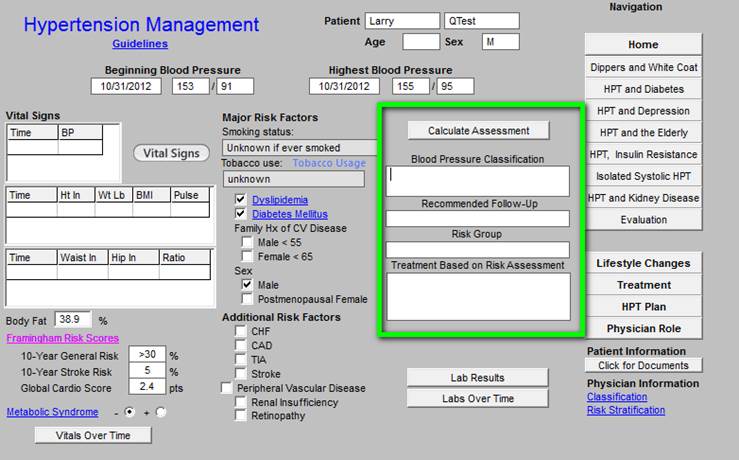Open the Dyslipidemia link
The image size is (739, 460).
280,200
